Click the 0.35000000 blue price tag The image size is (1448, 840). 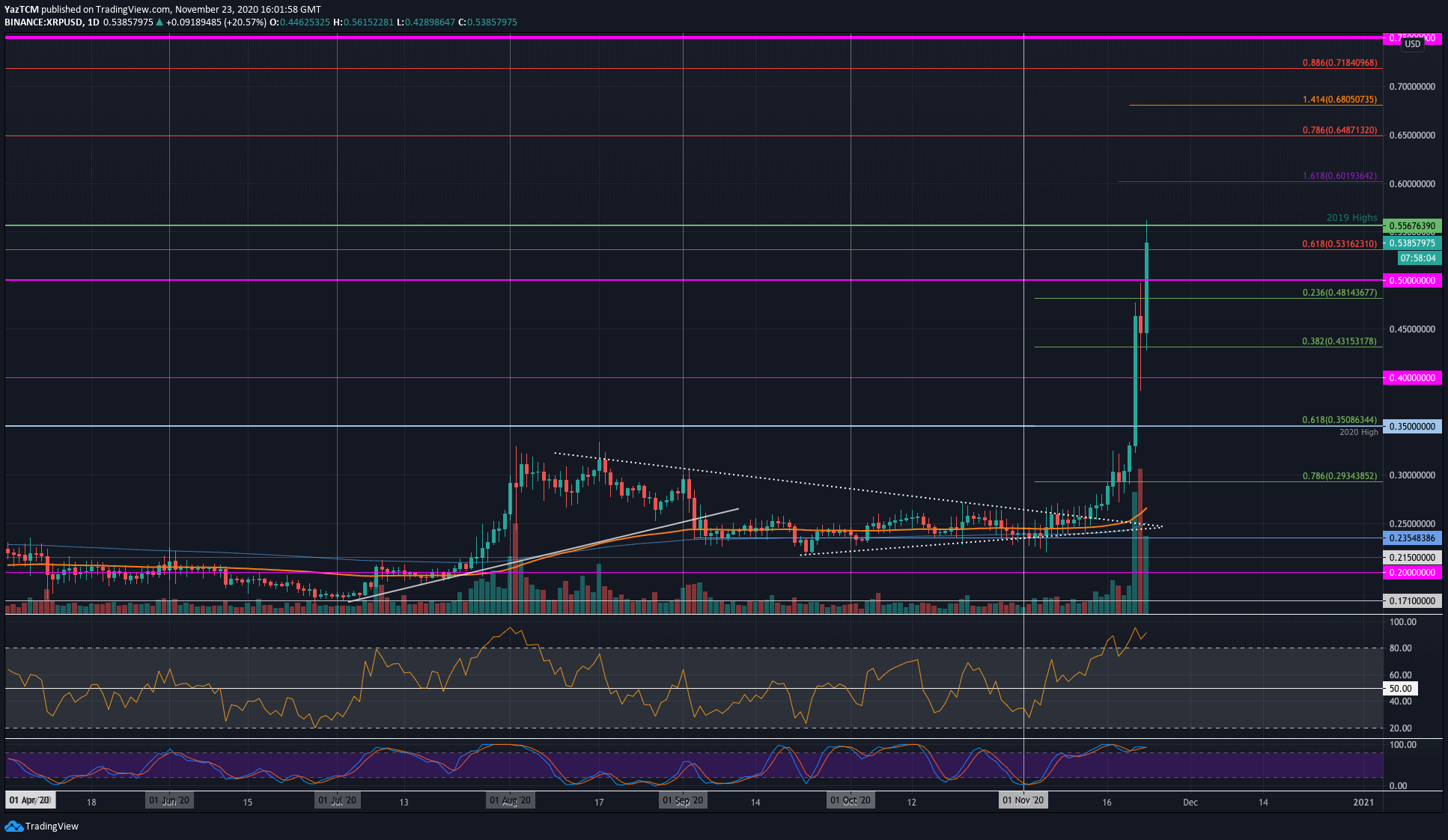(x=1412, y=427)
